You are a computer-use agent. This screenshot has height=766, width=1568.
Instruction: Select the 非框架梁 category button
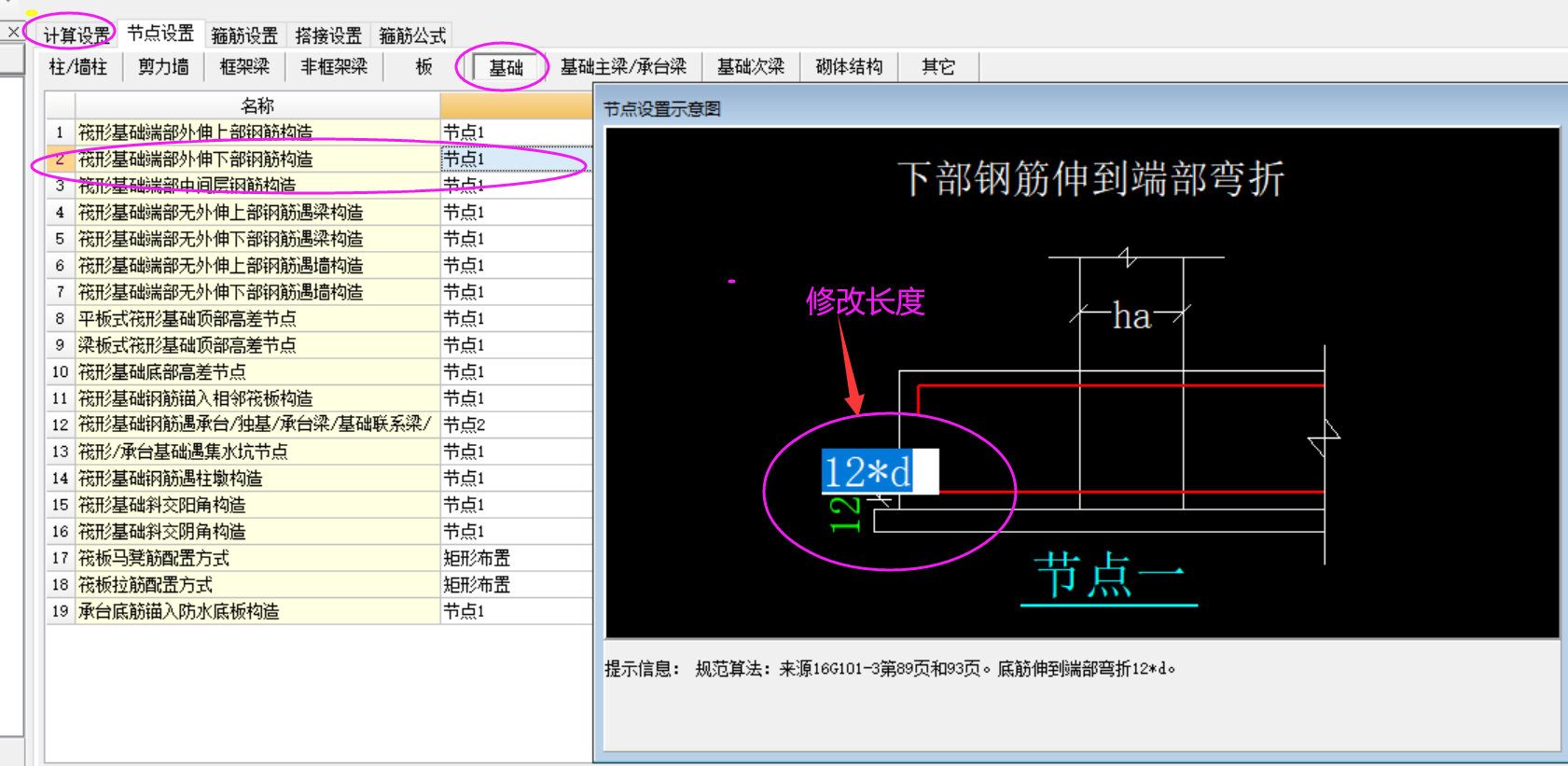334,67
